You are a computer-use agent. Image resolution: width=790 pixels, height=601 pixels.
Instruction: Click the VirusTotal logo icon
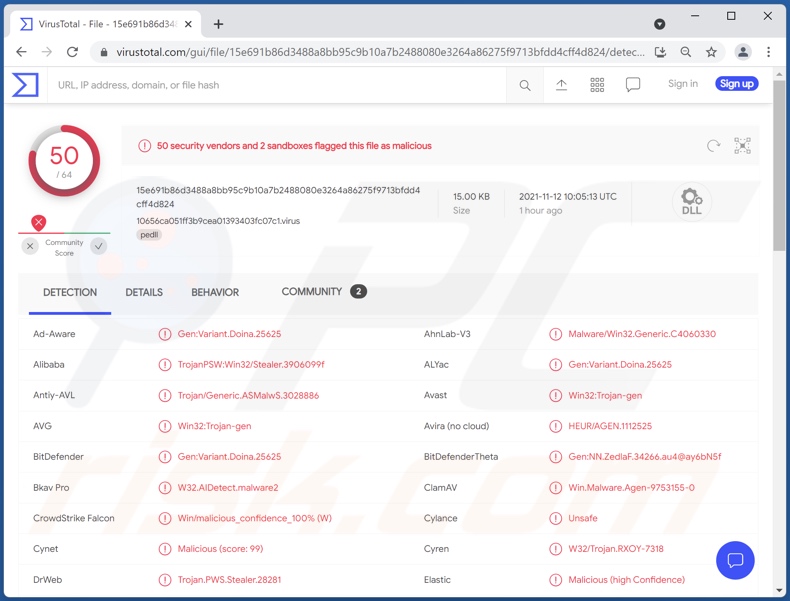click(25, 85)
